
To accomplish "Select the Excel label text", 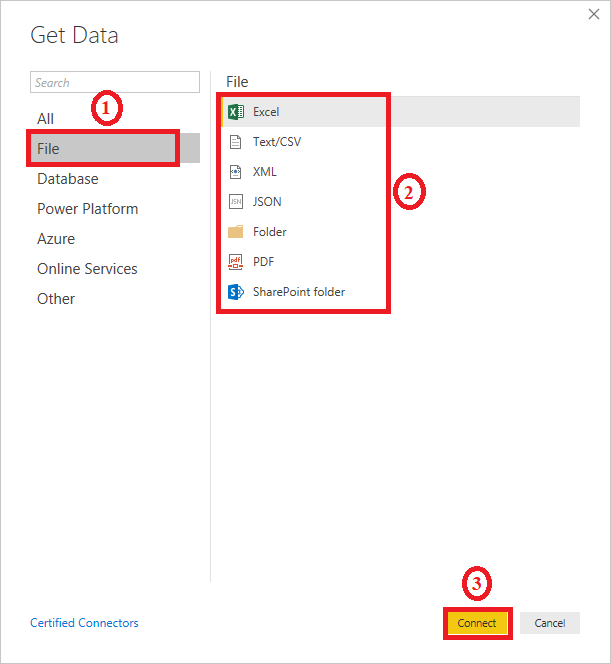I will [x=266, y=112].
